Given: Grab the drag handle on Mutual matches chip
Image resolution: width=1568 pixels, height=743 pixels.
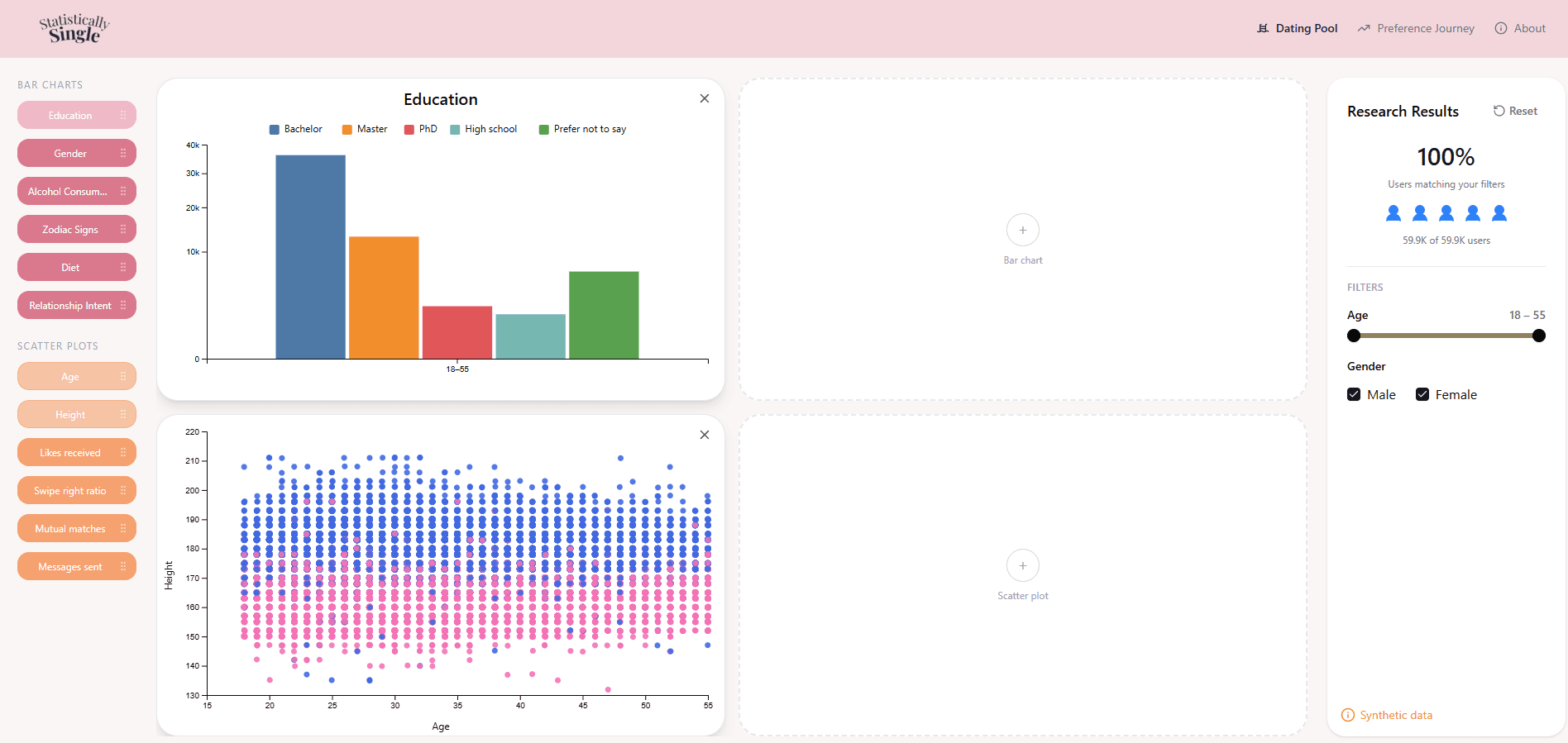Looking at the screenshot, I should [123, 528].
